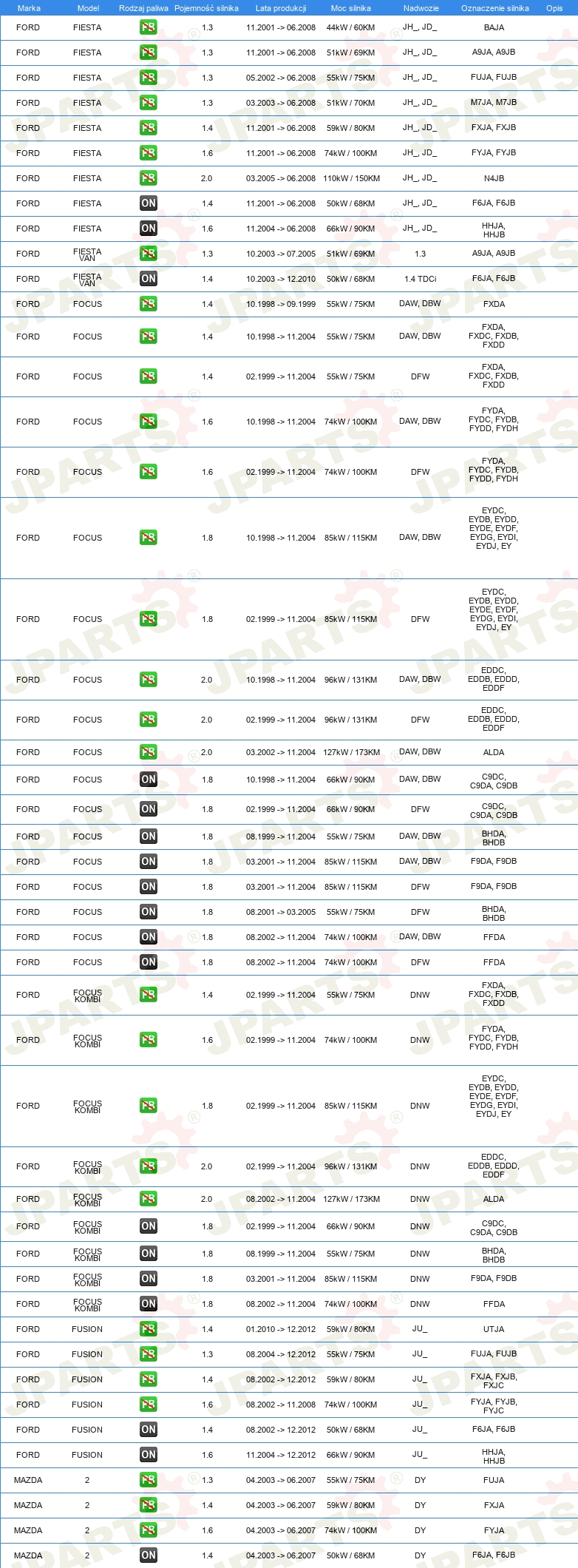Click petrol icon in Fiesta Van 1.3 row
578x1568 pixels.
click(x=148, y=254)
